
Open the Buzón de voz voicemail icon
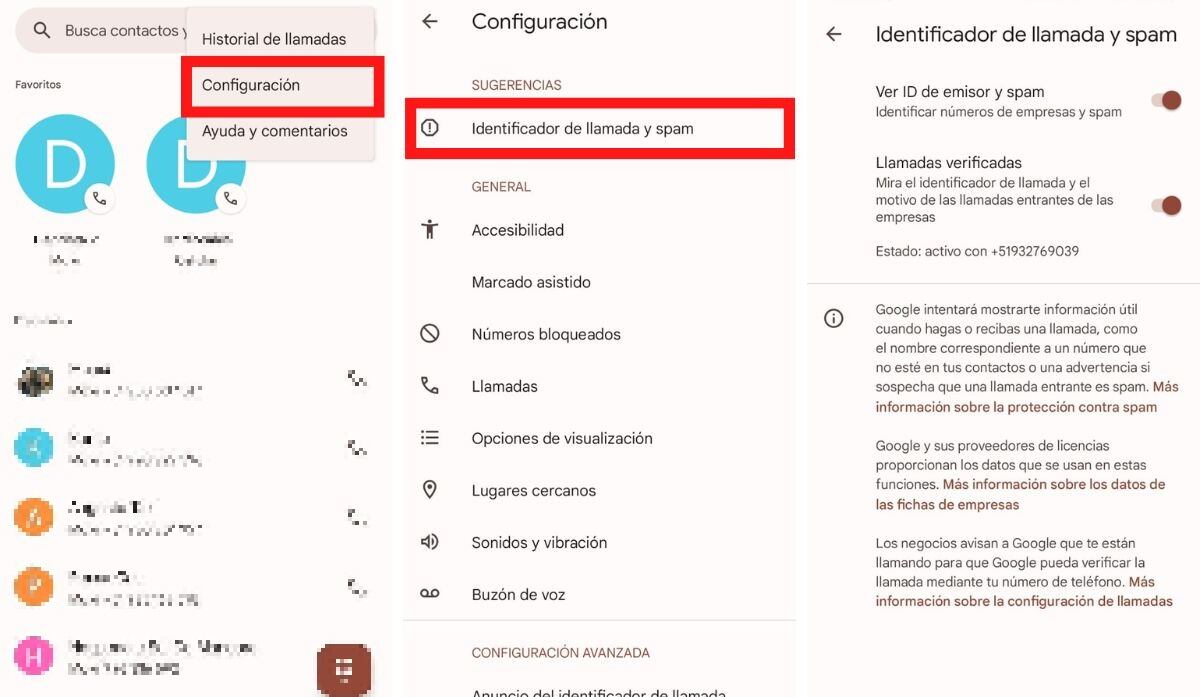(x=430, y=594)
